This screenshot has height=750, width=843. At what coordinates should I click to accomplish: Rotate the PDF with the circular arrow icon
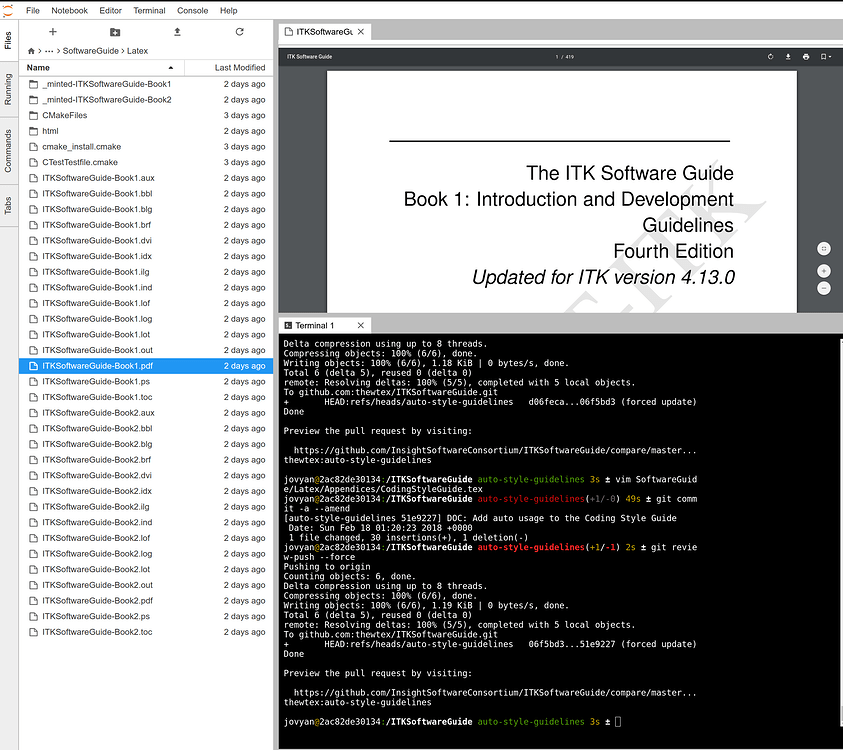click(x=769, y=57)
